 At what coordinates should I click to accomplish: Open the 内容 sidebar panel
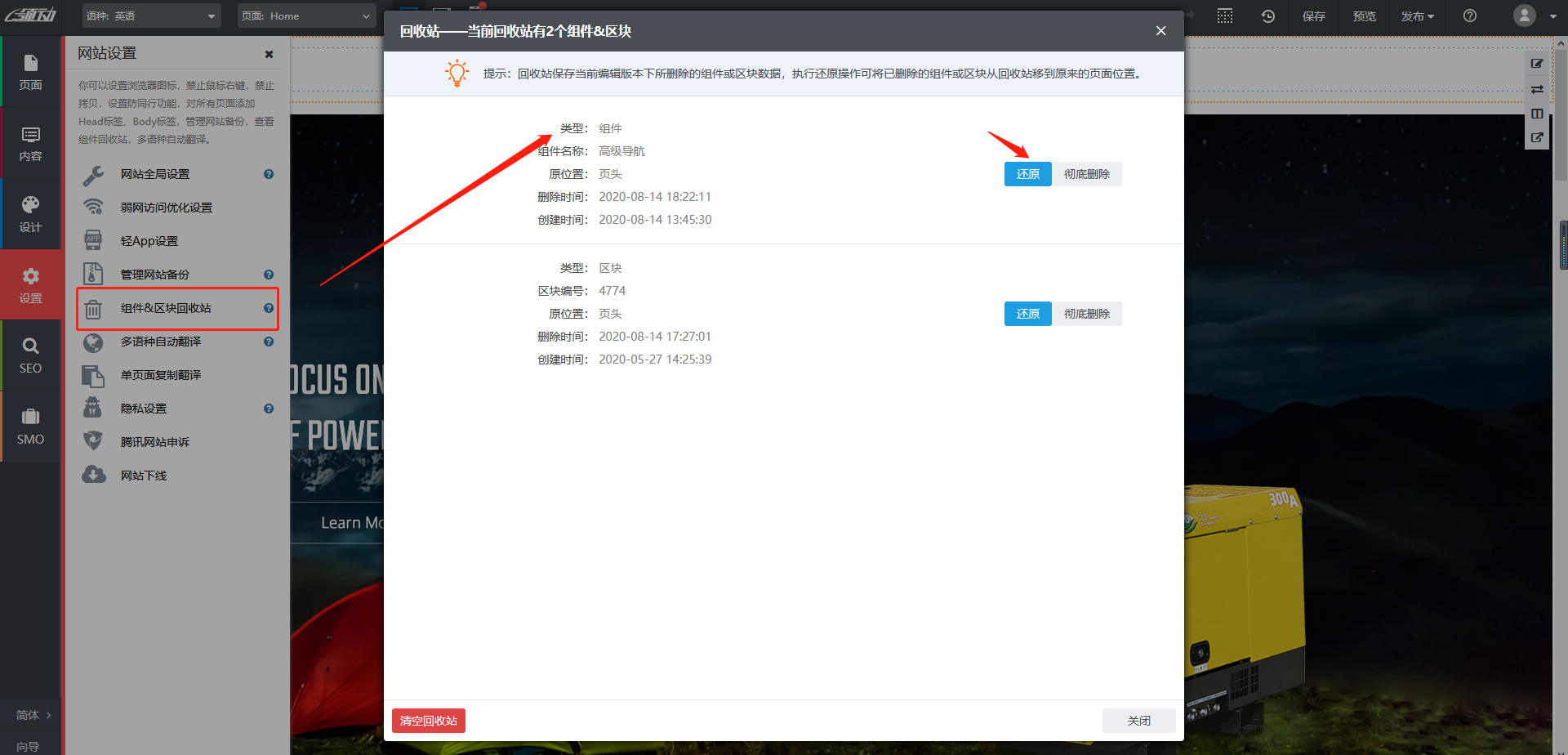(x=30, y=143)
